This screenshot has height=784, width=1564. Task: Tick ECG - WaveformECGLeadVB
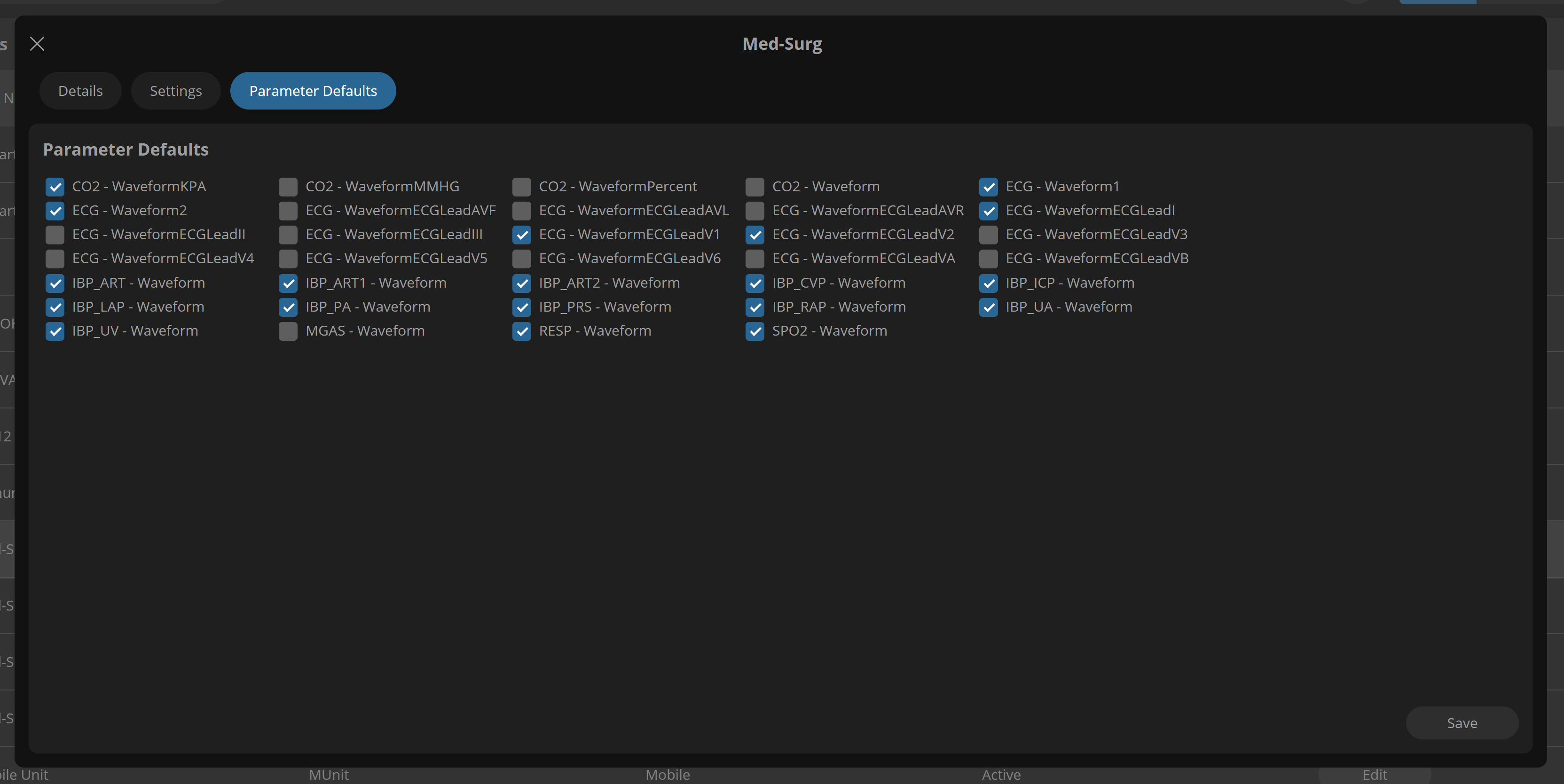pos(989,259)
